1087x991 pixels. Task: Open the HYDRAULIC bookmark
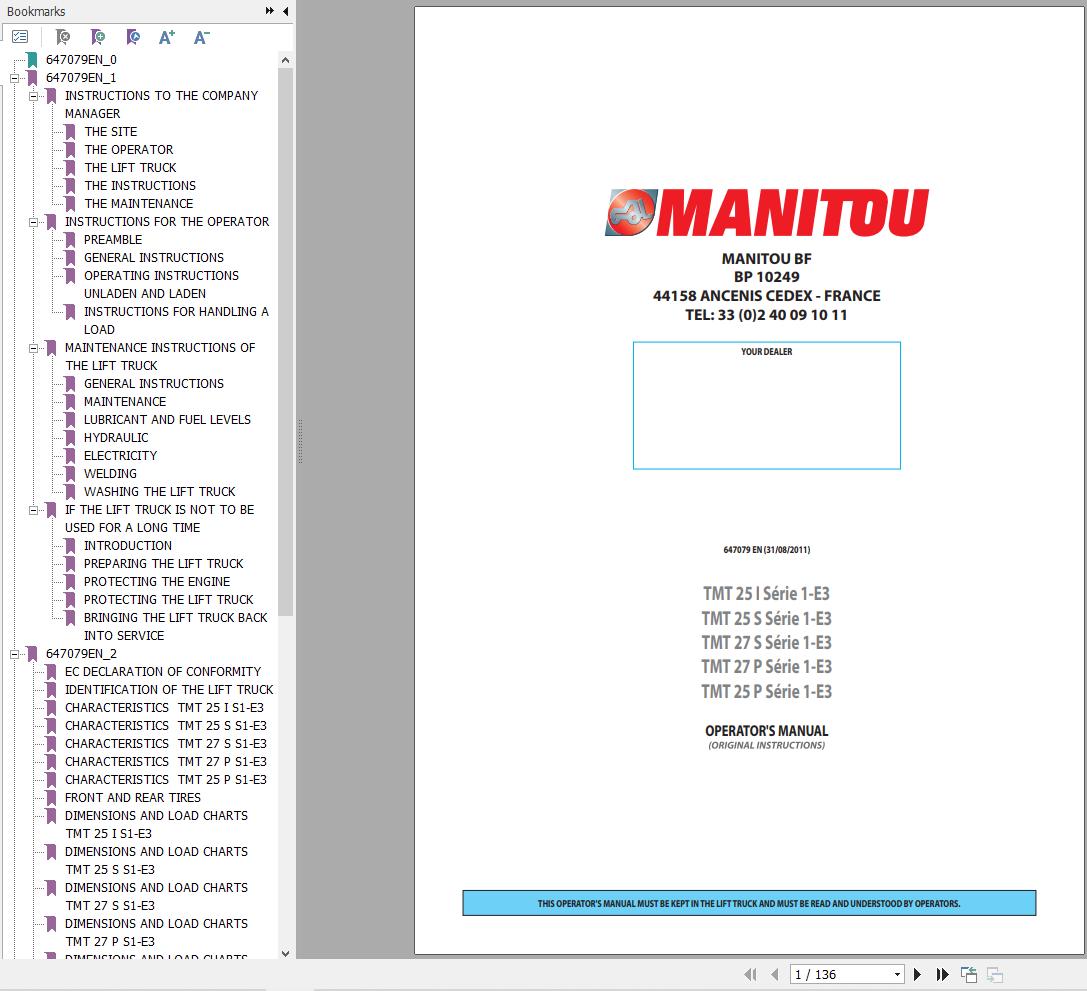[116, 438]
